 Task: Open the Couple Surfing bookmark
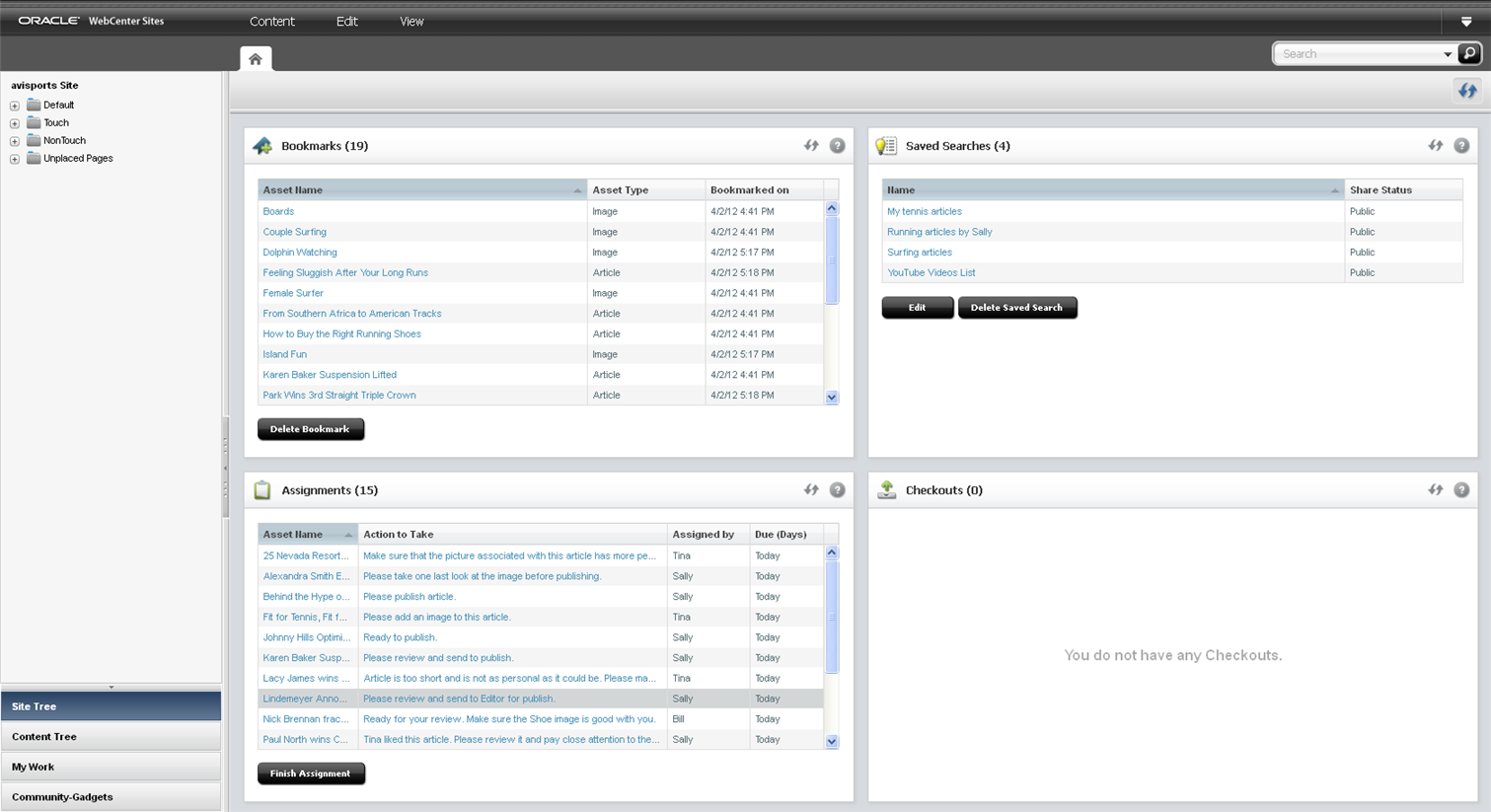(294, 232)
